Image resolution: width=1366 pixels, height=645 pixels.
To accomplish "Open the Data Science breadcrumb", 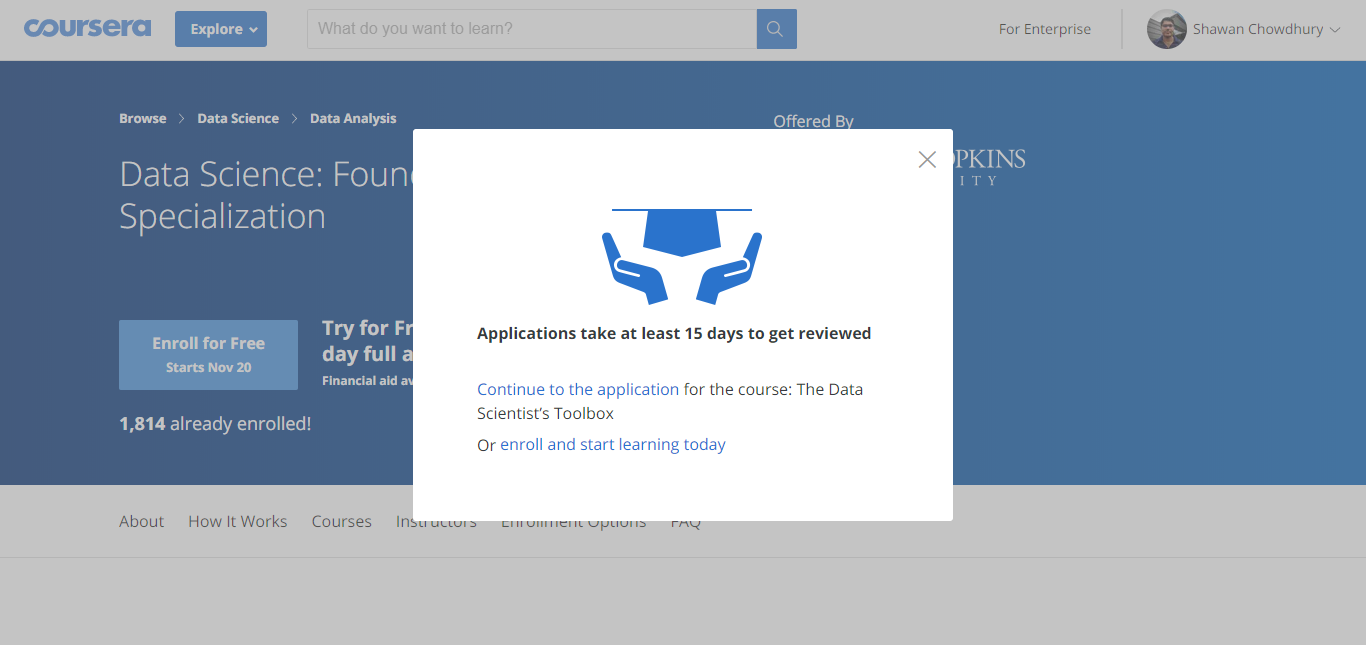I will point(238,118).
